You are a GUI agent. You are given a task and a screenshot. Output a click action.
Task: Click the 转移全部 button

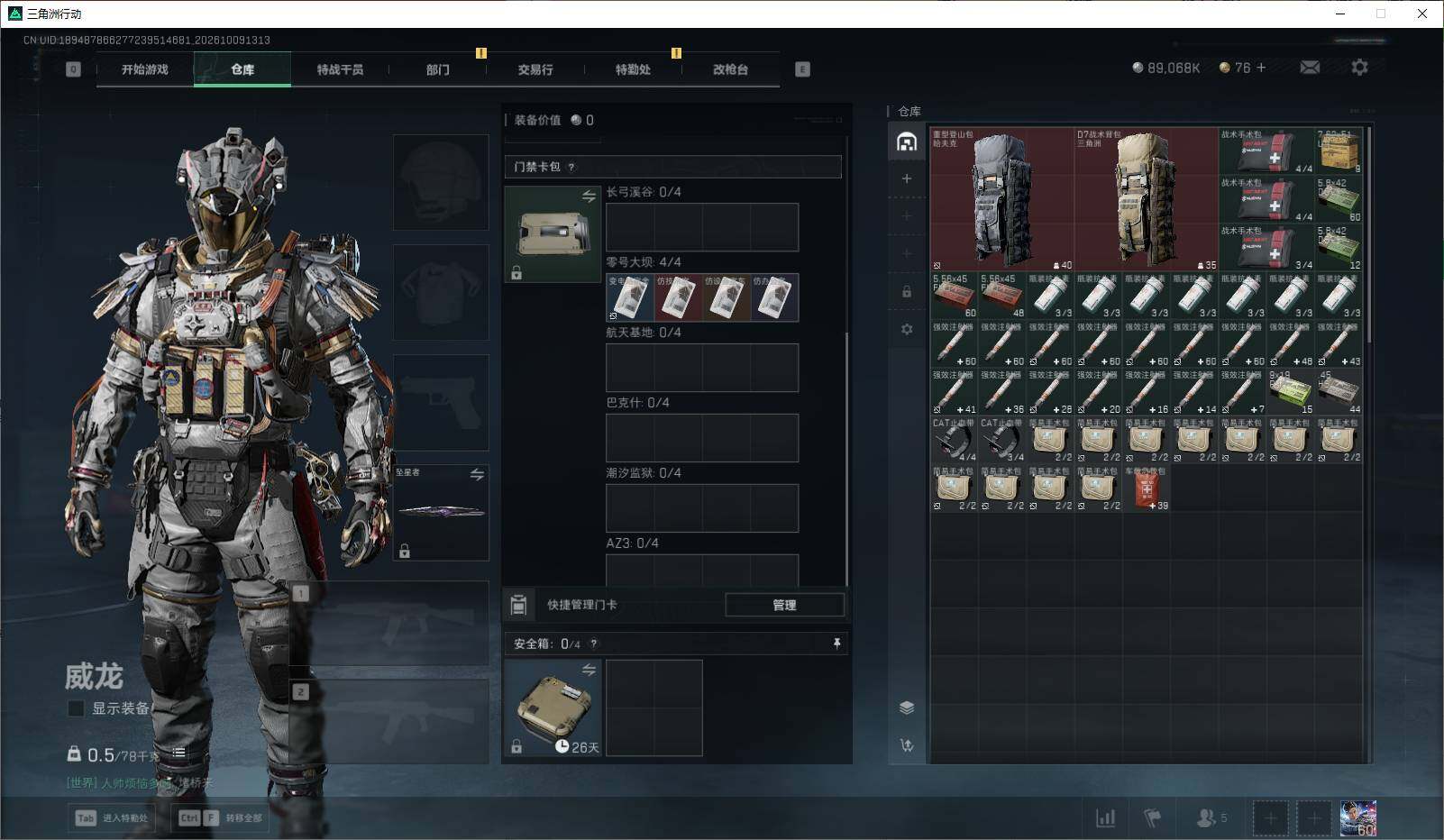tap(220, 817)
